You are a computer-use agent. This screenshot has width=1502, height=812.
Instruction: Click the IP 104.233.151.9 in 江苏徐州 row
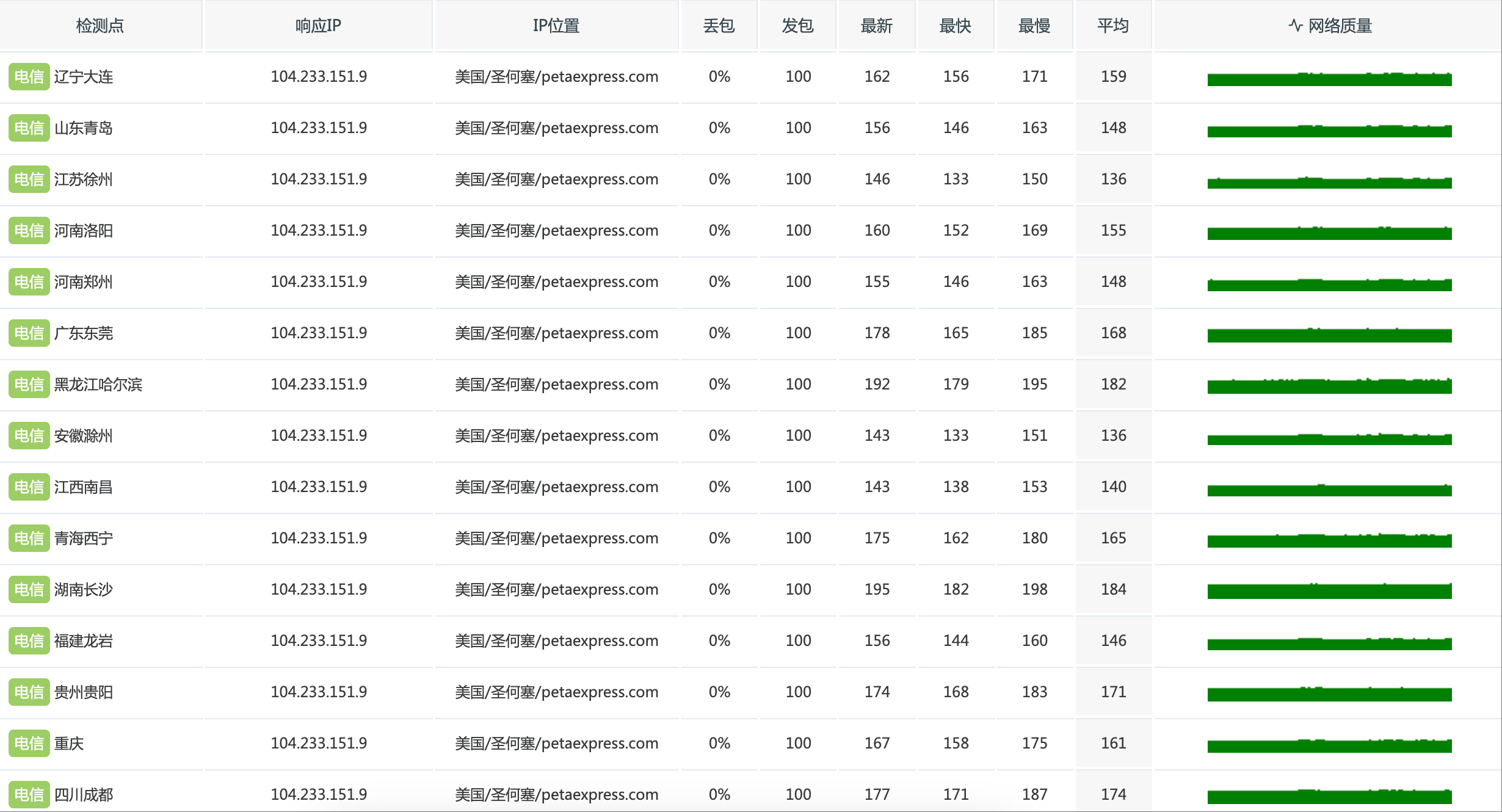click(x=319, y=179)
